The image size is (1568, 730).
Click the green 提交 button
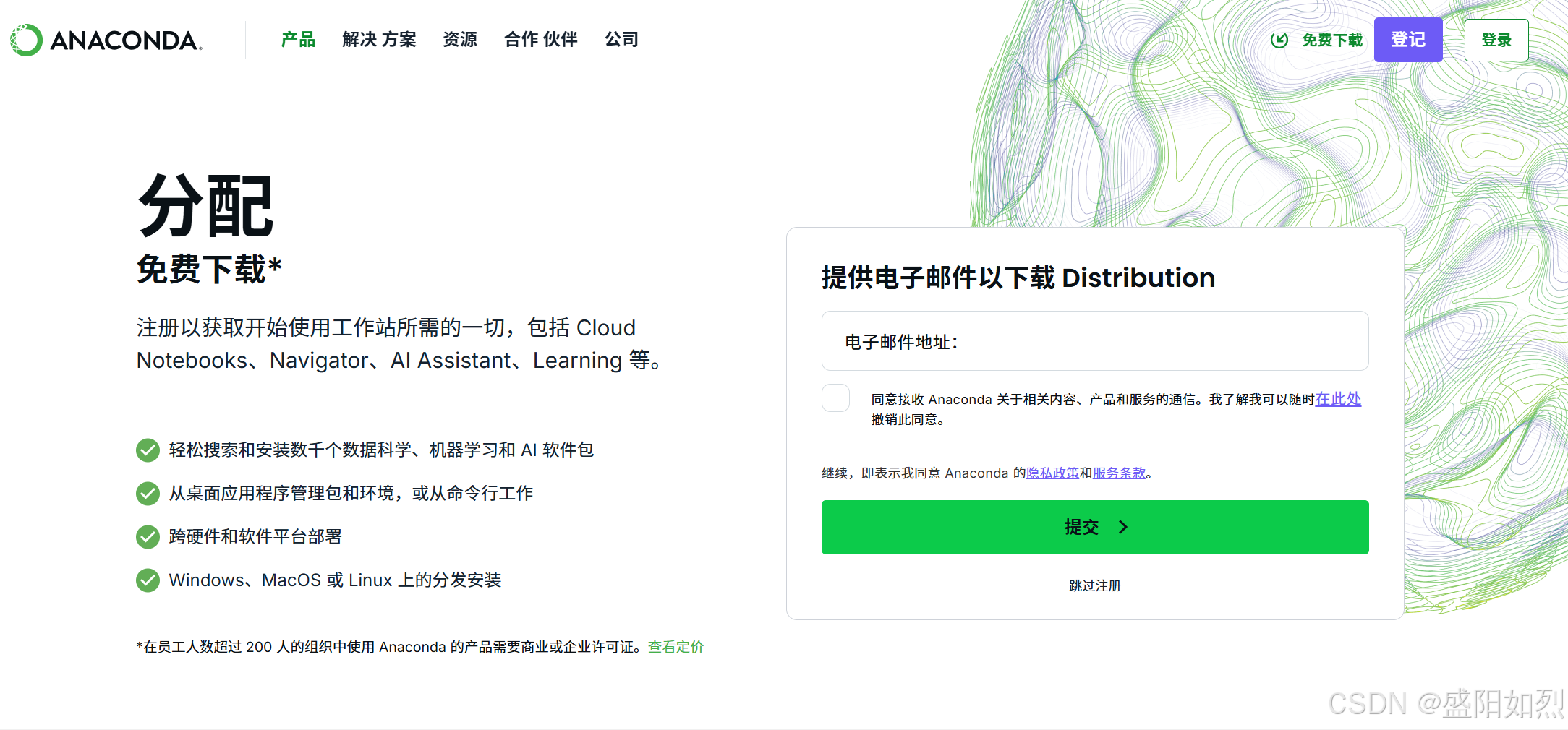pos(1095,528)
